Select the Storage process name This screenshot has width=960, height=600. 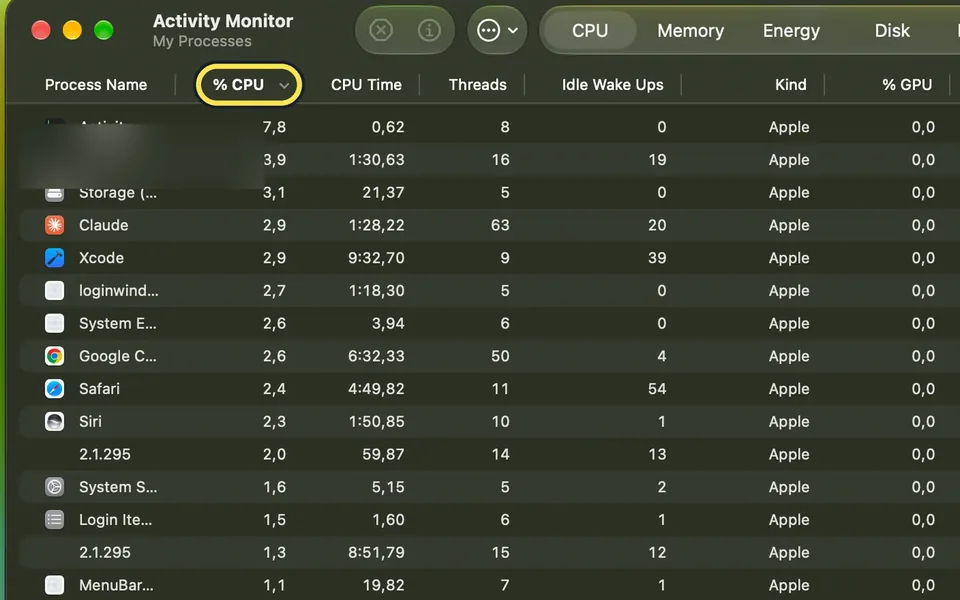(118, 193)
